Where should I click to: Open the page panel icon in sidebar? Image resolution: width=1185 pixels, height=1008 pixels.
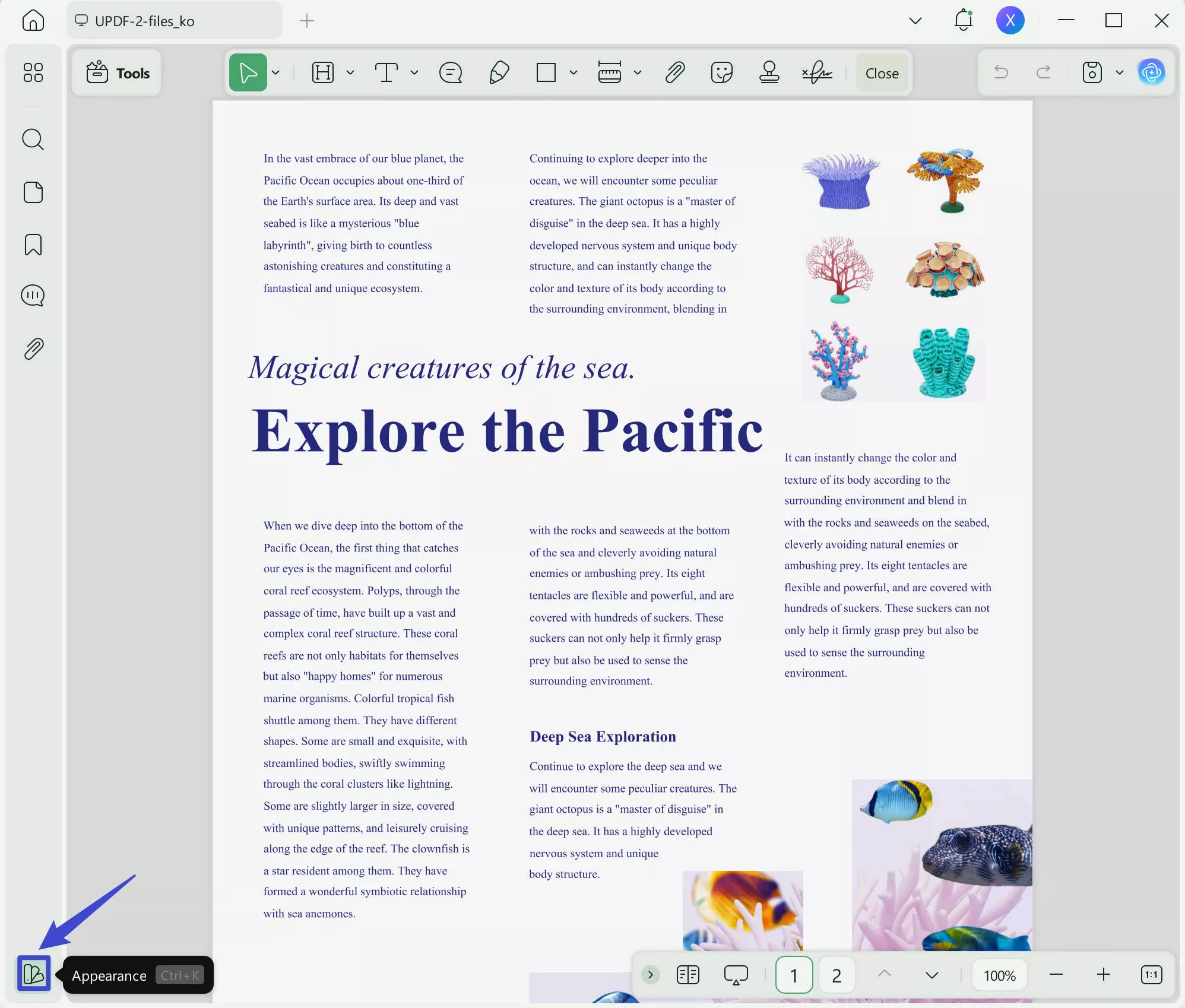coord(33,192)
